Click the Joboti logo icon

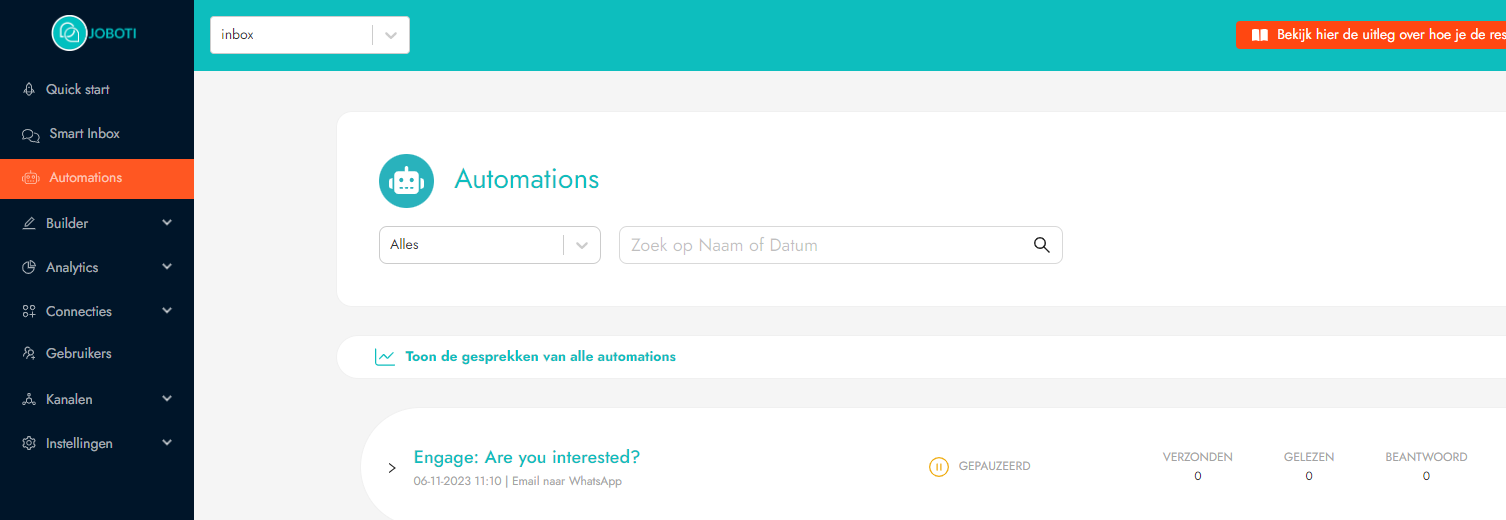(69, 33)
